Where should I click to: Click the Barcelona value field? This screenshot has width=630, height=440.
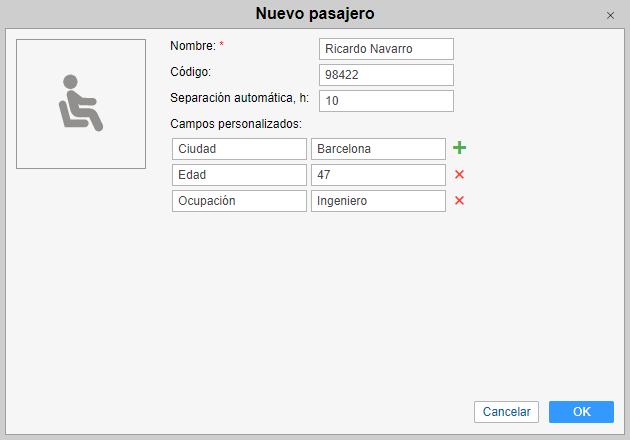coord(378,149)
